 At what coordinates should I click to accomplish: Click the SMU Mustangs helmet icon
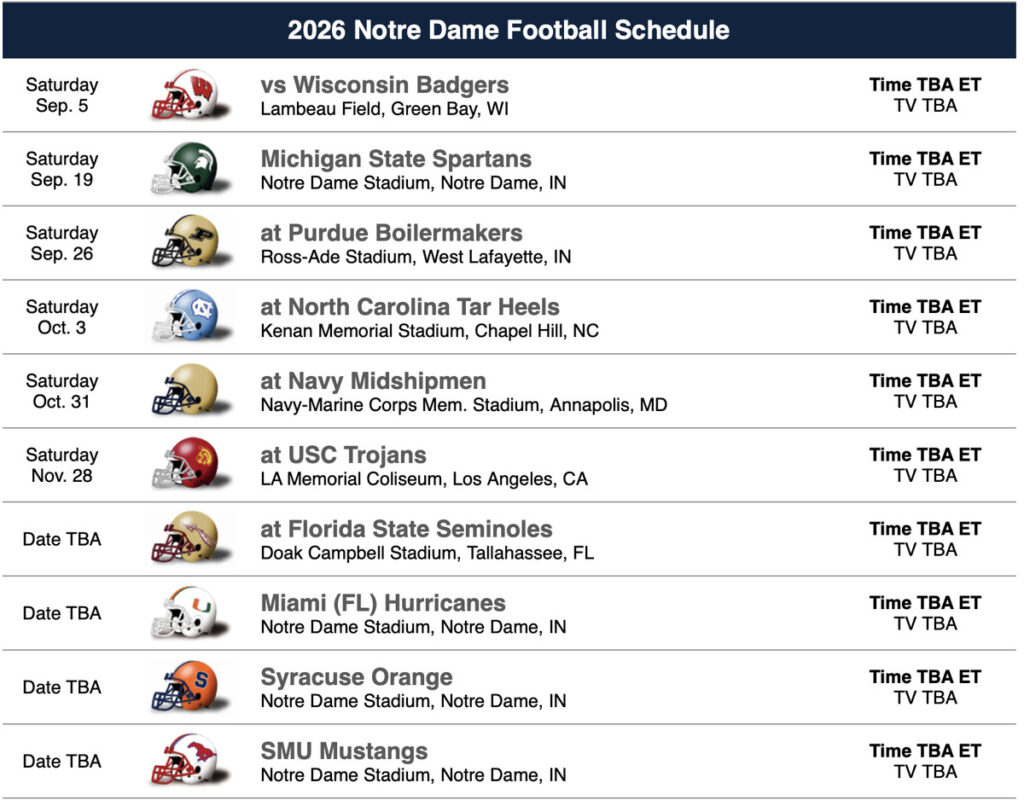coord(185,761)
